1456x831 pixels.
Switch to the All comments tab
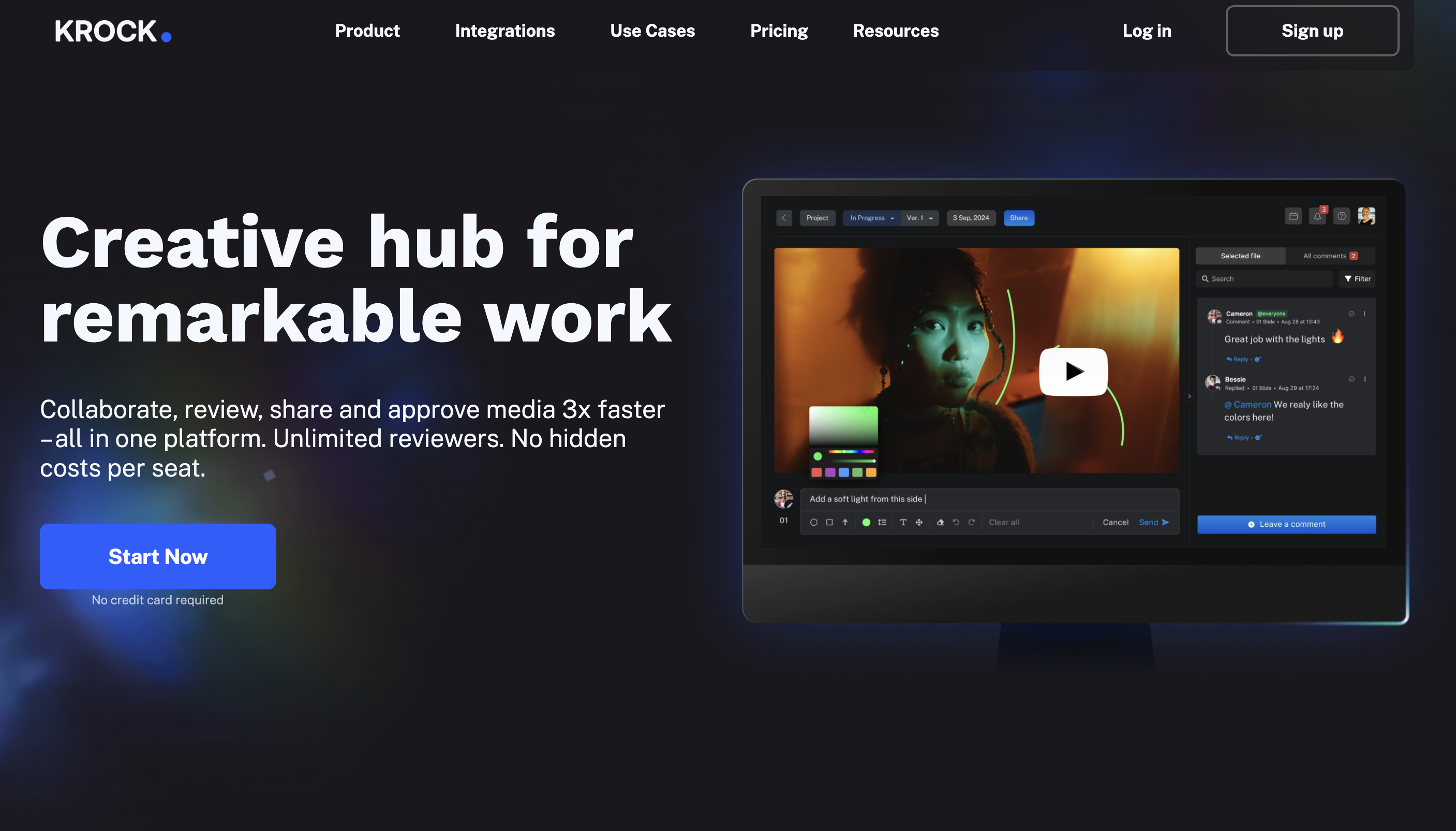(1329, 256)
